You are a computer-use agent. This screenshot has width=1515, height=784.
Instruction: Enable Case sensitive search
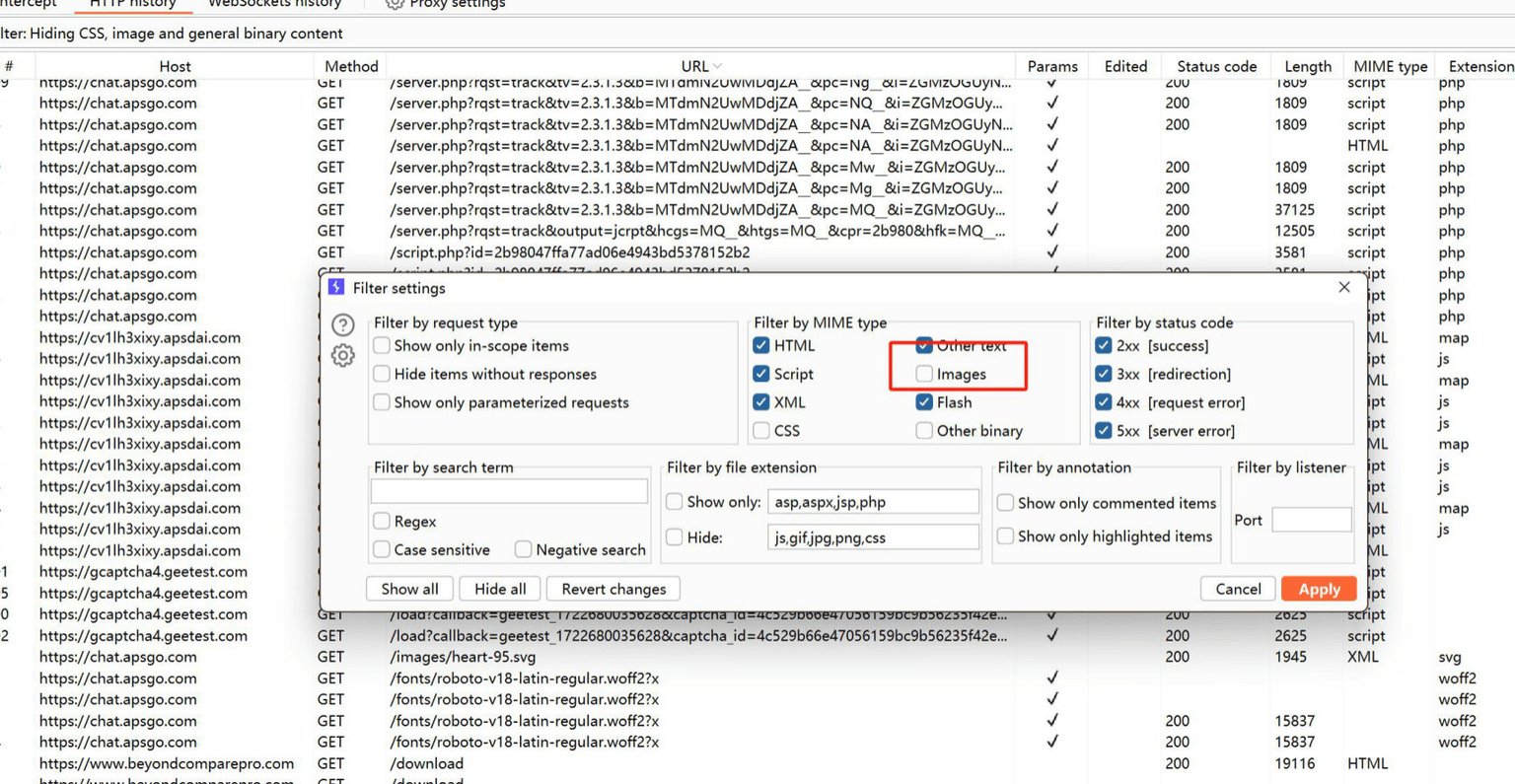click(x=382, y=549)
